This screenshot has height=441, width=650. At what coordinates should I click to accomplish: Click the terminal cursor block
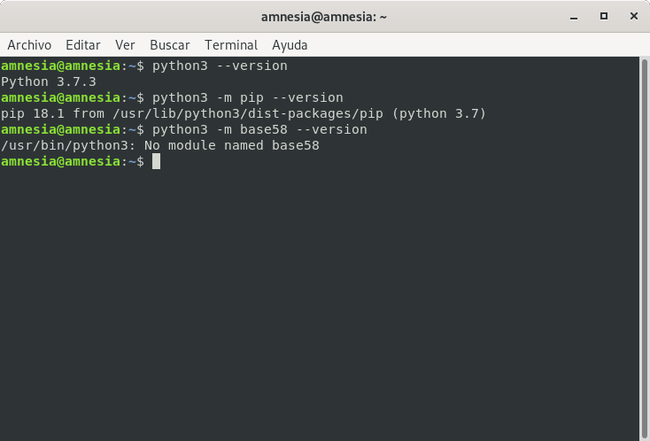click(x=156, y=162)
